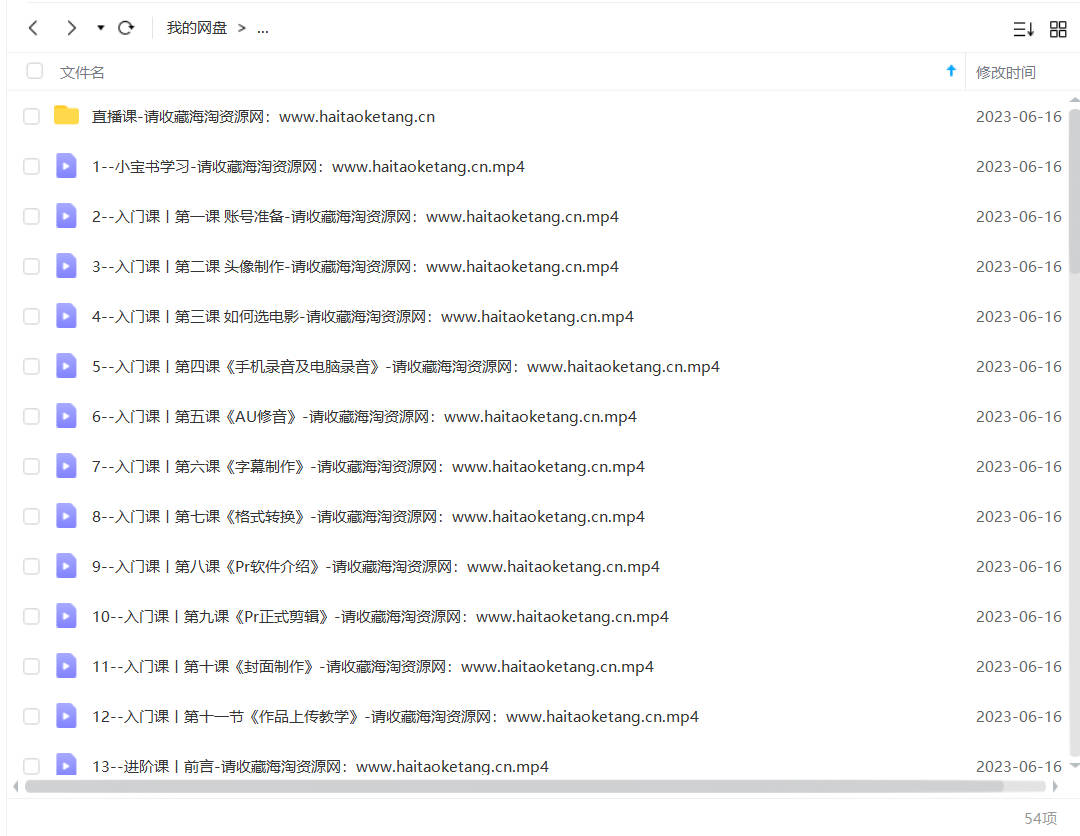Click the horizontal scrollbar right arrow
1080x836 pixels.
[x=1055, y=786]
